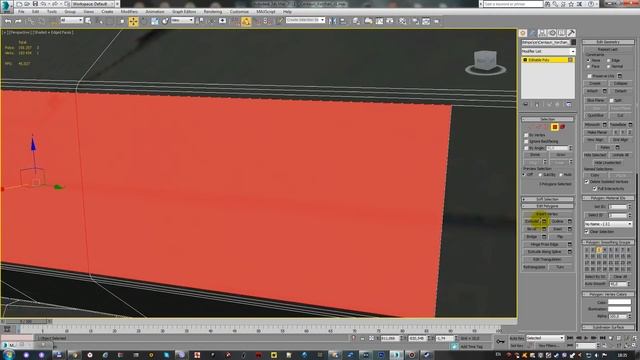Open the Workspace Default dropdown
This screenshot has height=360, width=640.
pos(94,4)
